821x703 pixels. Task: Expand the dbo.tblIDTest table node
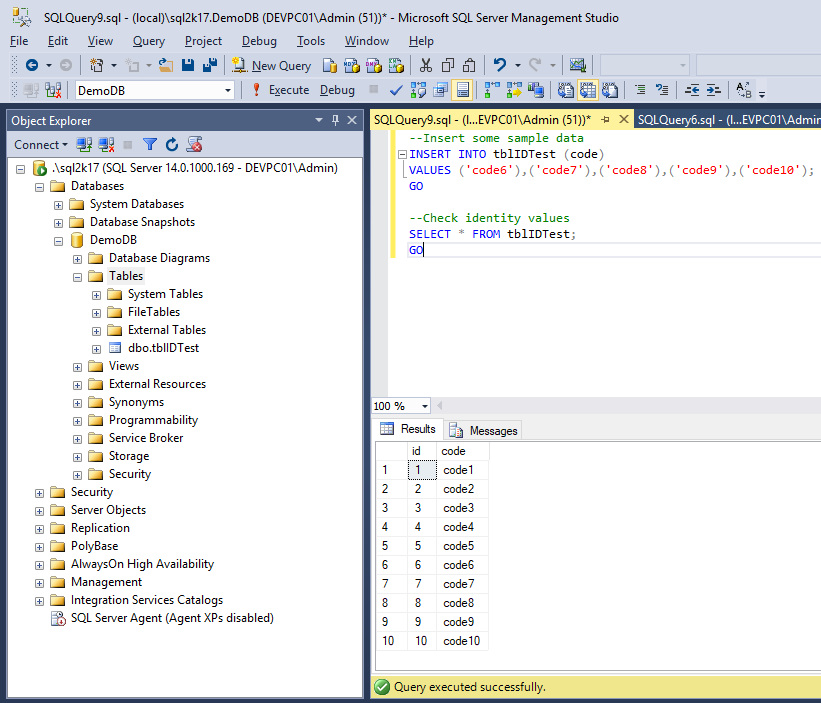[x=96, y=349]
